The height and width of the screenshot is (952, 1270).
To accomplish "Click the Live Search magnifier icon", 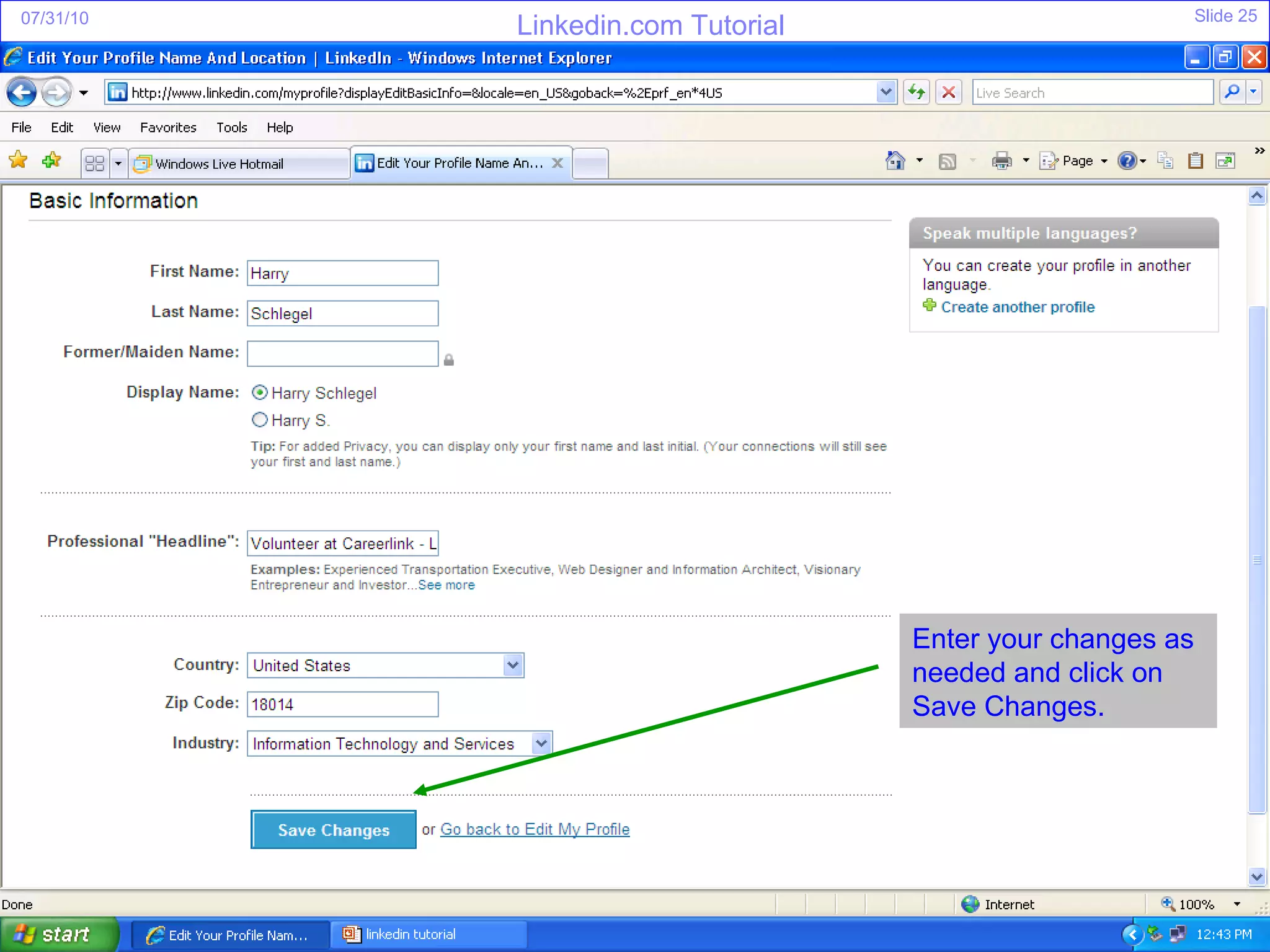I will [1232, 92].
